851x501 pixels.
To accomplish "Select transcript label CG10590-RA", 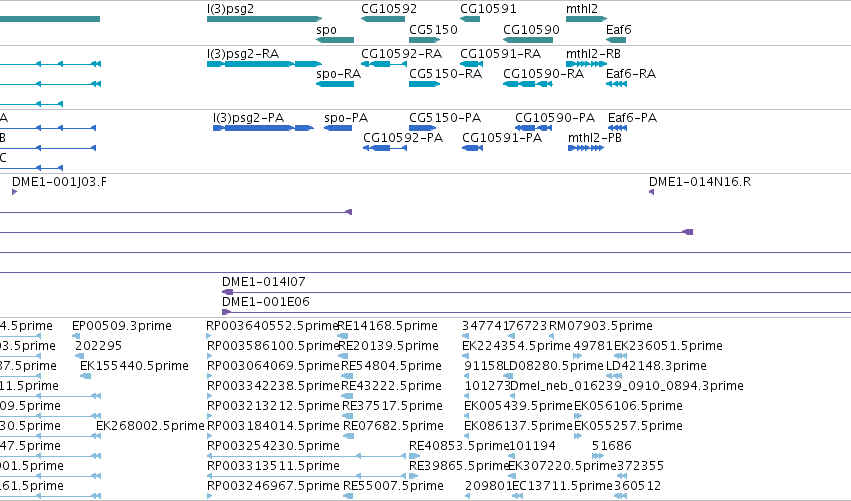I will 543,73.
